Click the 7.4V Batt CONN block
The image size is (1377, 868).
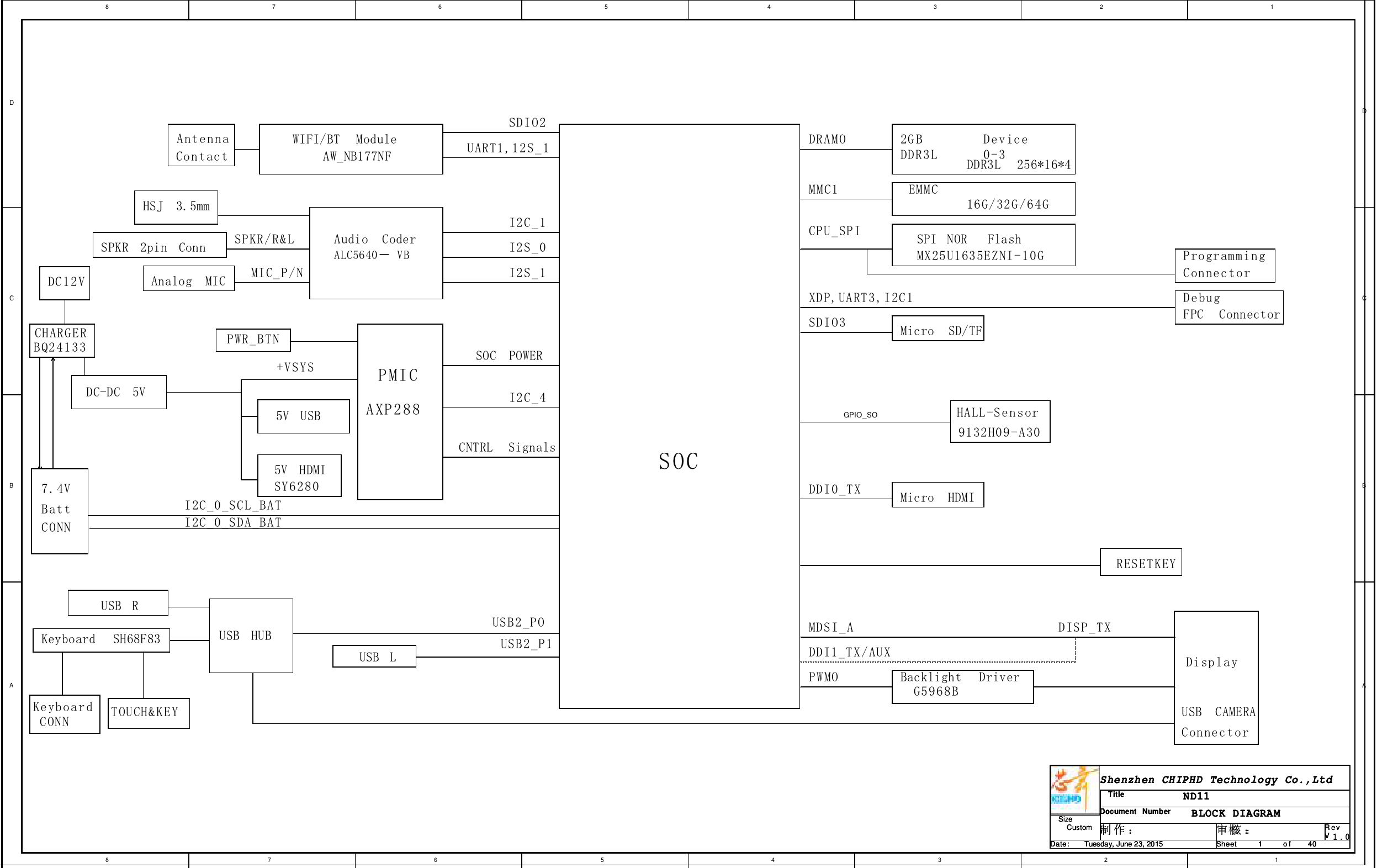pyautogui.click(x=60, y=511)
